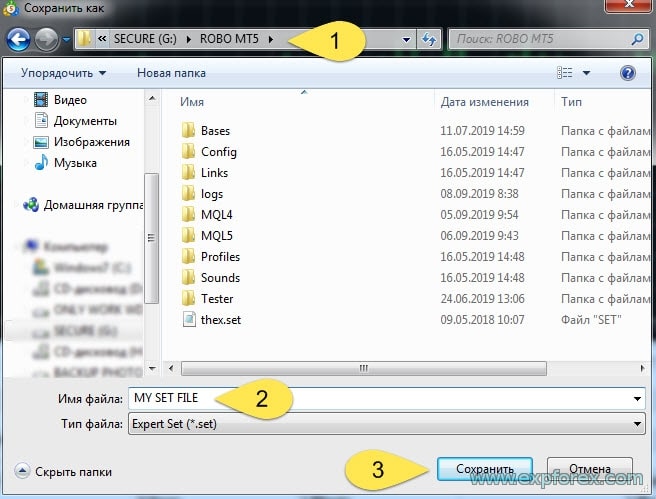
Task: Sort by Дата изменения column header
Action: click(x=485, y=102)
